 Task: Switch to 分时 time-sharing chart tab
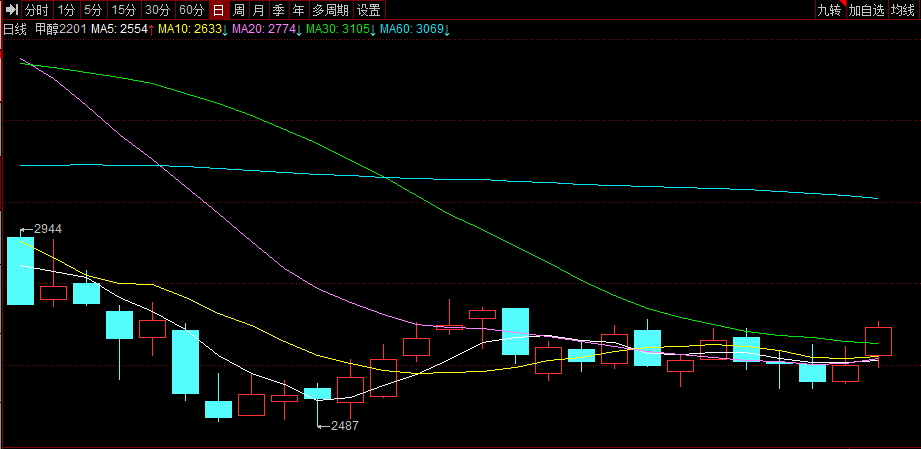(37, 9)
